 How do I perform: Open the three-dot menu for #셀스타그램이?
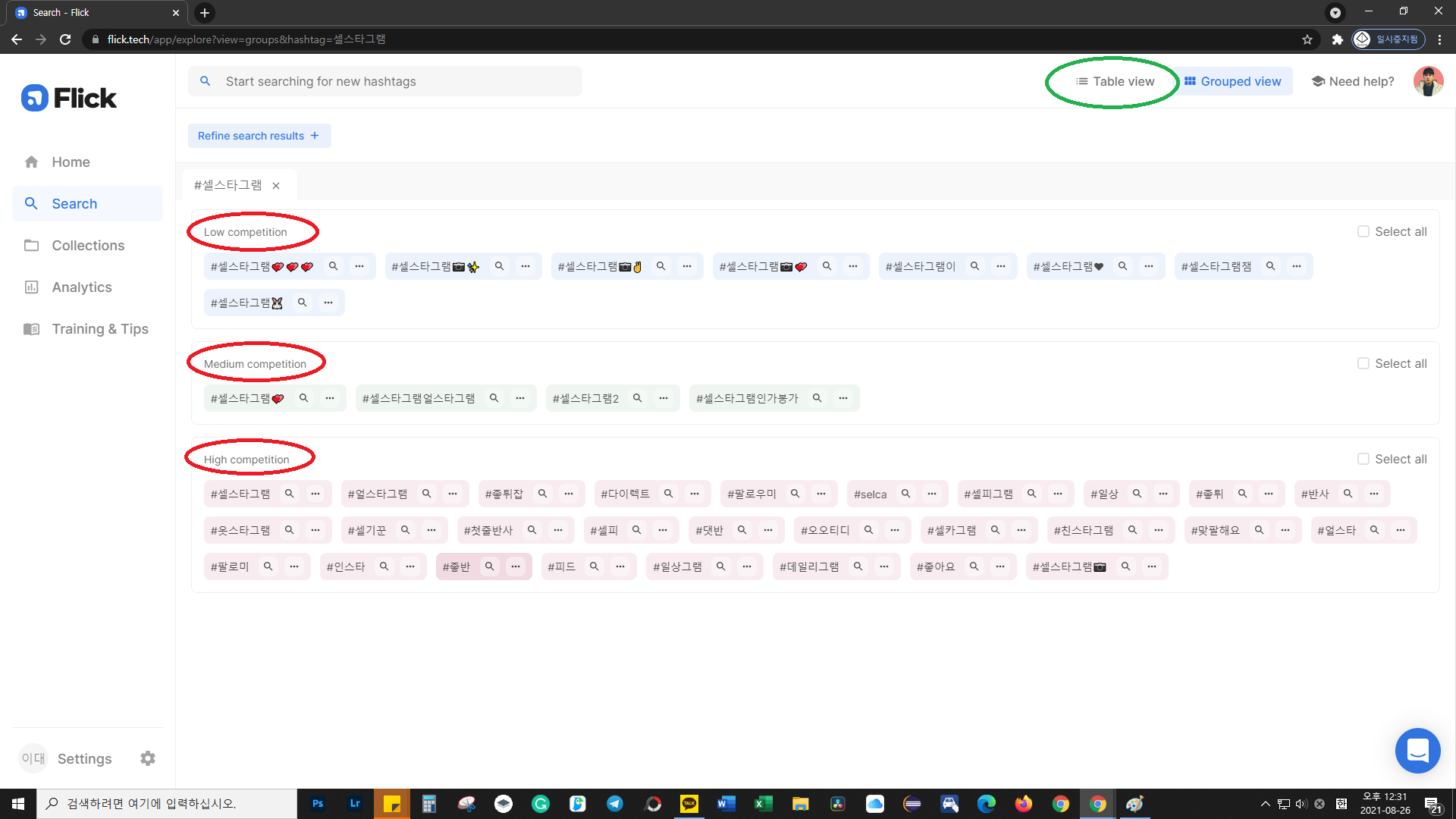click(1001, 266)
